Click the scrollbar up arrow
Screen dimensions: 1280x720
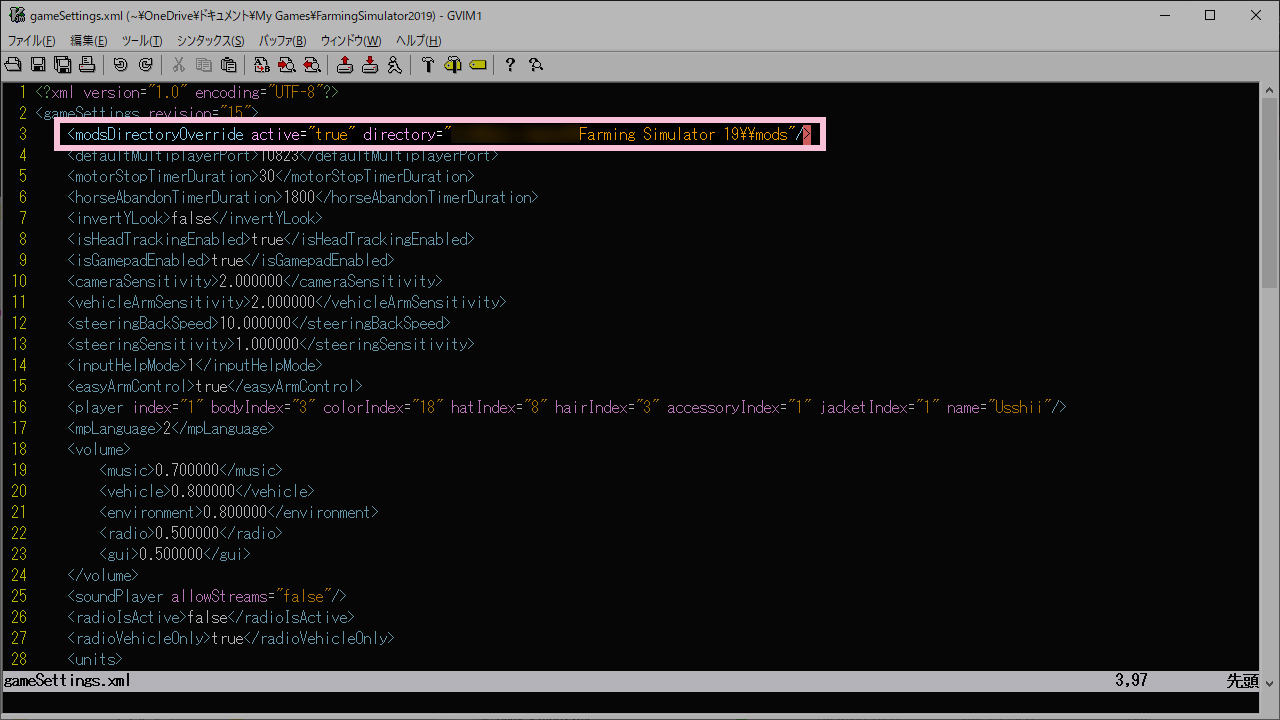[x=1271, y=90]
